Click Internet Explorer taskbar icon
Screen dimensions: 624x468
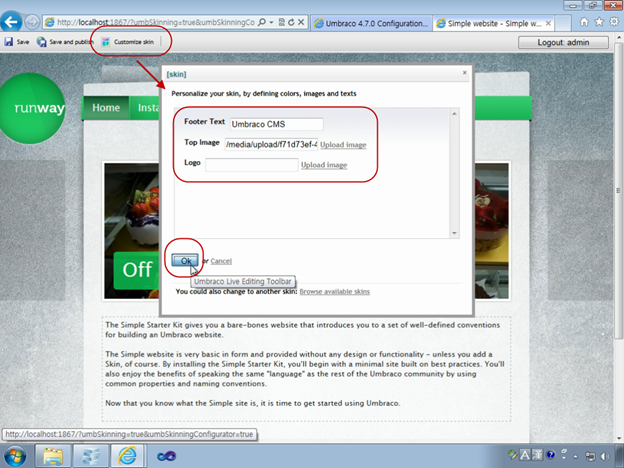click(x=127, y=456)
